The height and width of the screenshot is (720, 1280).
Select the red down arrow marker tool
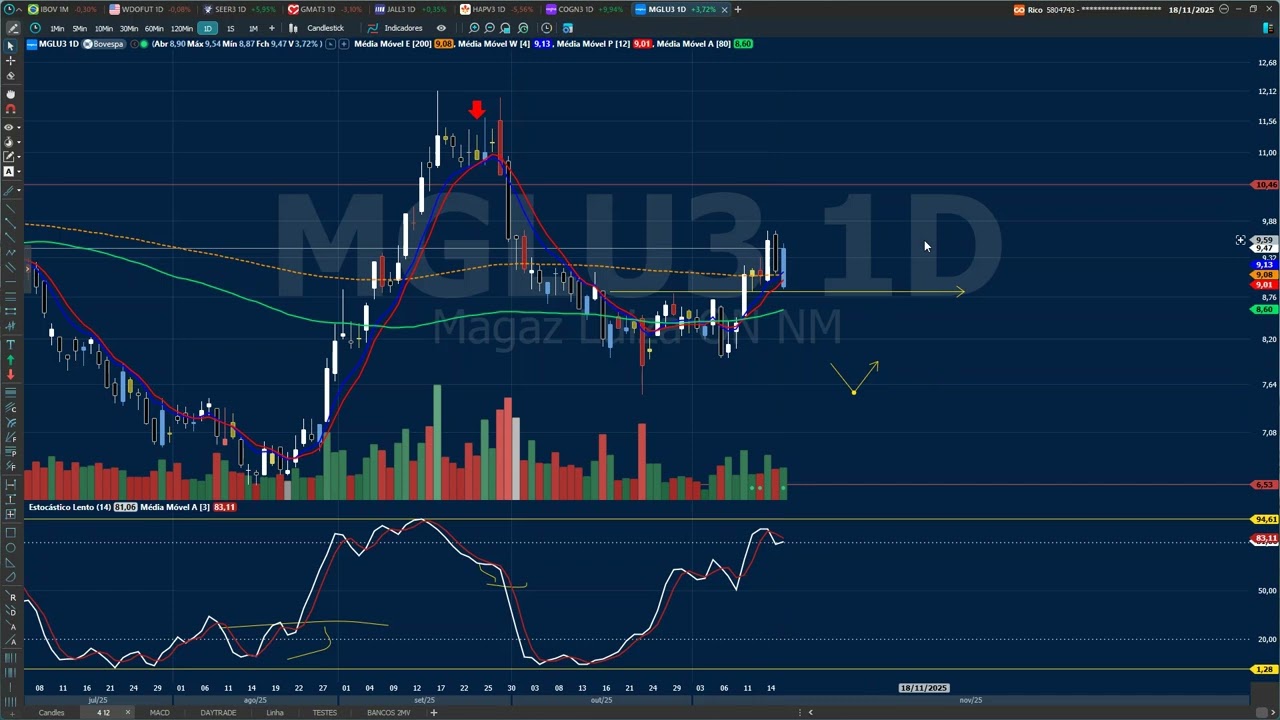[11, 374]
